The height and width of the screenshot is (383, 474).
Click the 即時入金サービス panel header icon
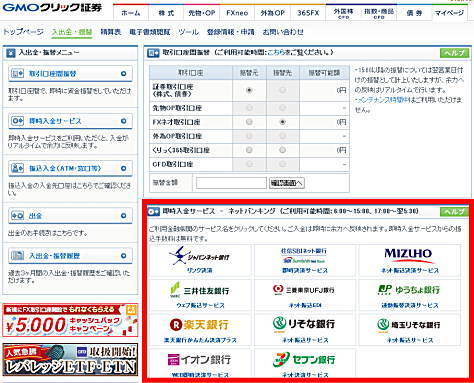pos(153,211)
